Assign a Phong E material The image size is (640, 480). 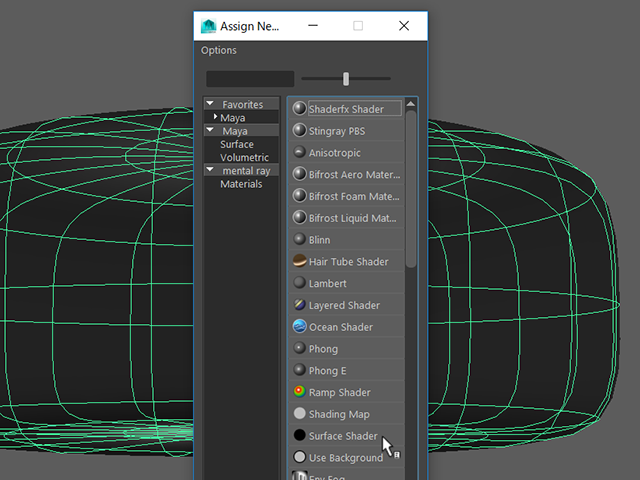tap(347, 370)
